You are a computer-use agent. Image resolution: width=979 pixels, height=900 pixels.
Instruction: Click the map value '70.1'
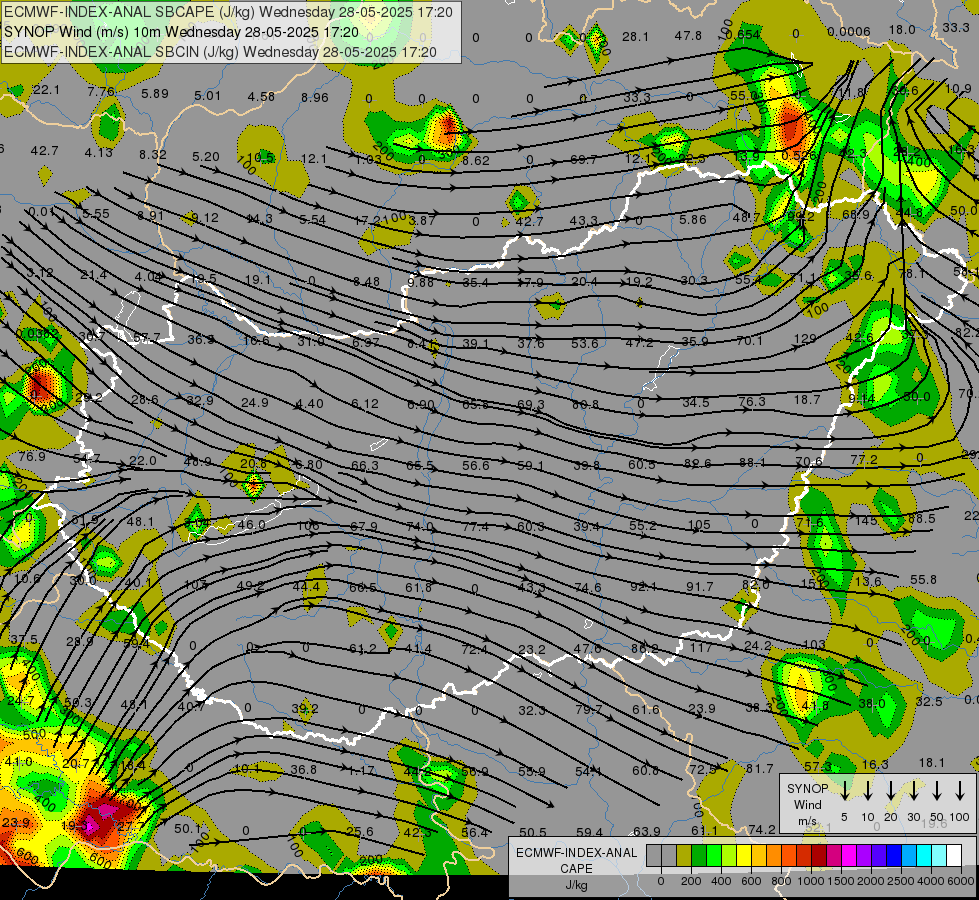tap(749, 340)
